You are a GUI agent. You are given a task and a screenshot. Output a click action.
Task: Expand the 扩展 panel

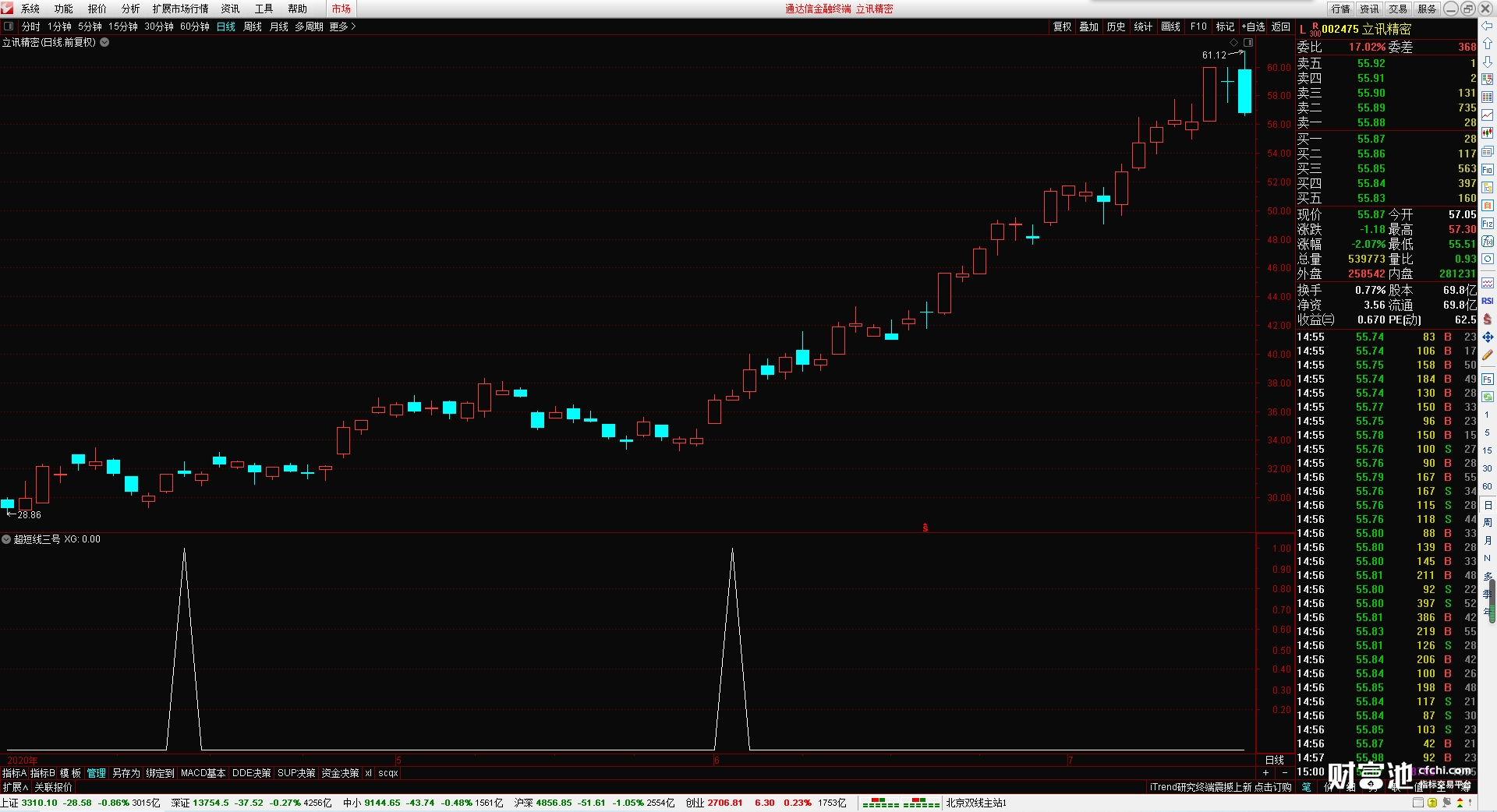coord(15,787)
